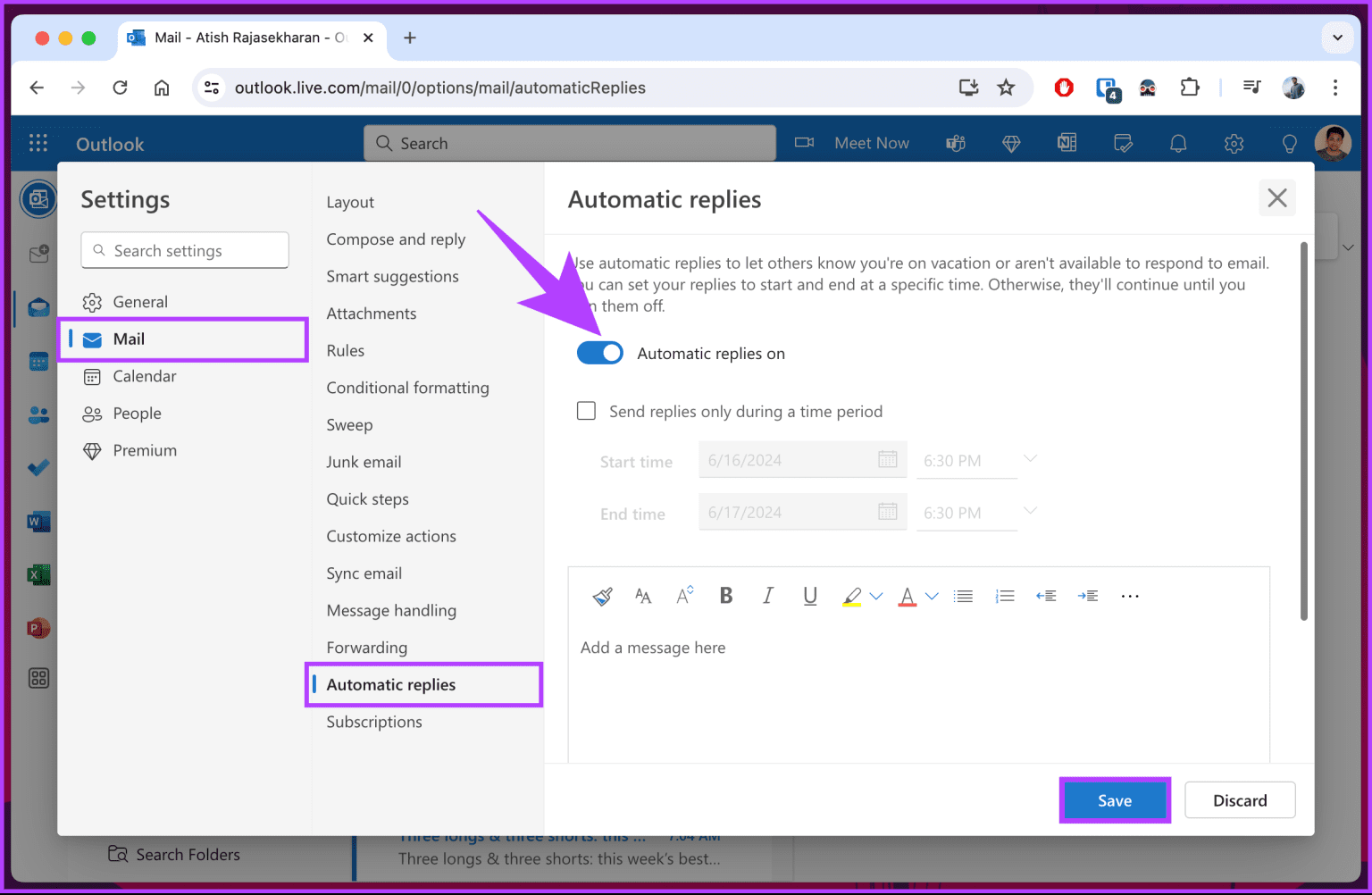Open the end time hour dropdown
The width and height of the screenshot is (1372, 895).
click(1031, 511)
